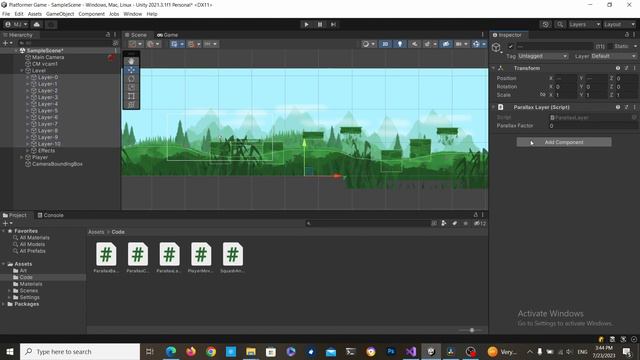Open the File menu
Screen dimensions: 640x360
coord(6,14)
